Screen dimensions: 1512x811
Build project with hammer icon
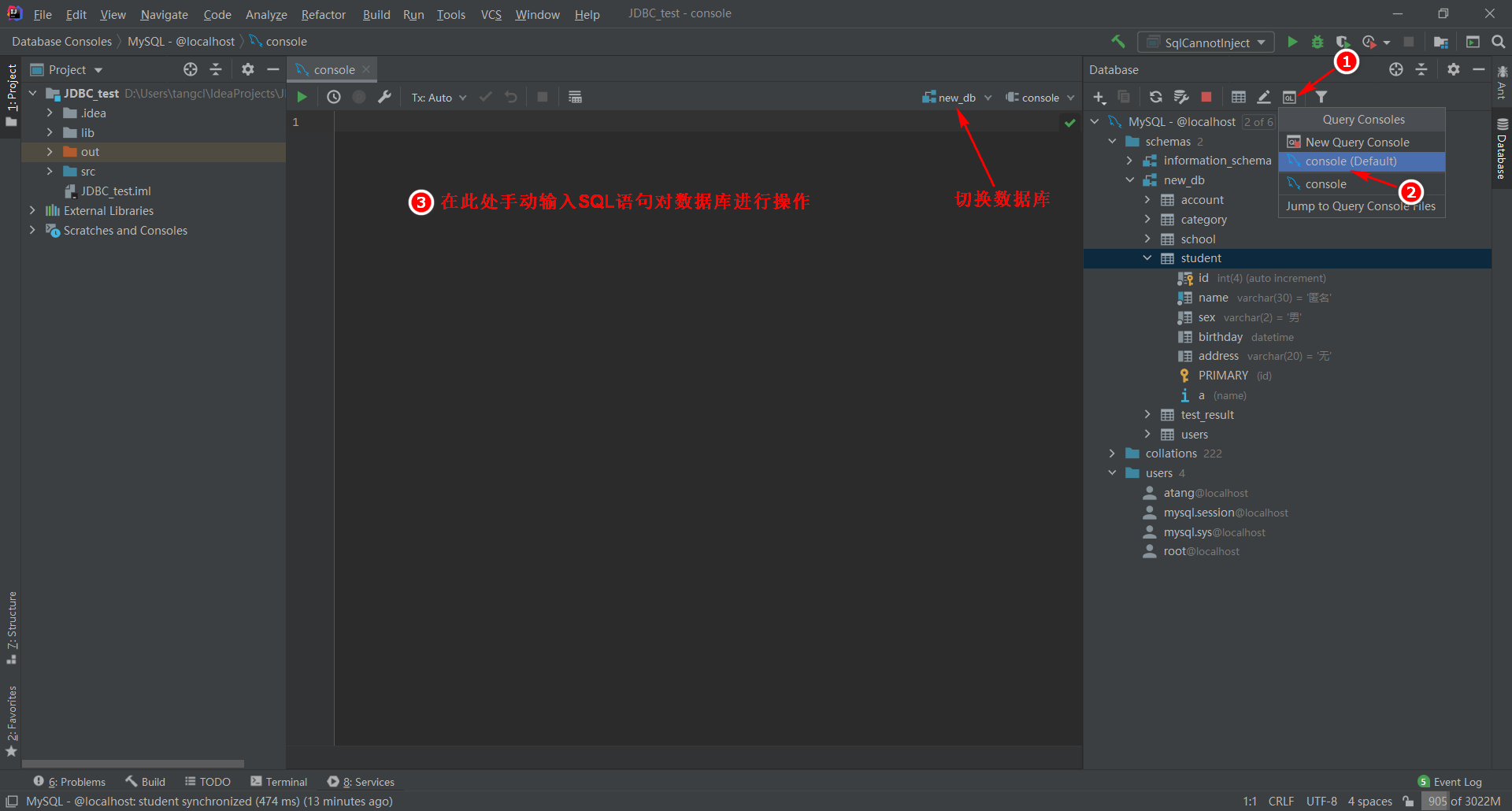(1118, 42)
